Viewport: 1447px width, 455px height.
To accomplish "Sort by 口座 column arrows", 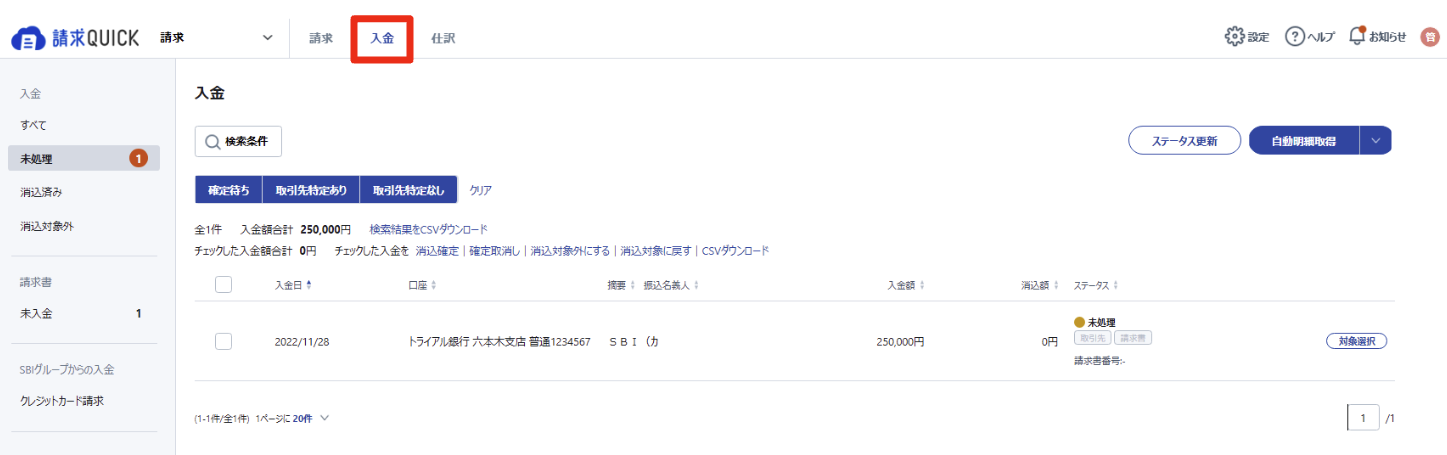I will click(x=434, y=285).
